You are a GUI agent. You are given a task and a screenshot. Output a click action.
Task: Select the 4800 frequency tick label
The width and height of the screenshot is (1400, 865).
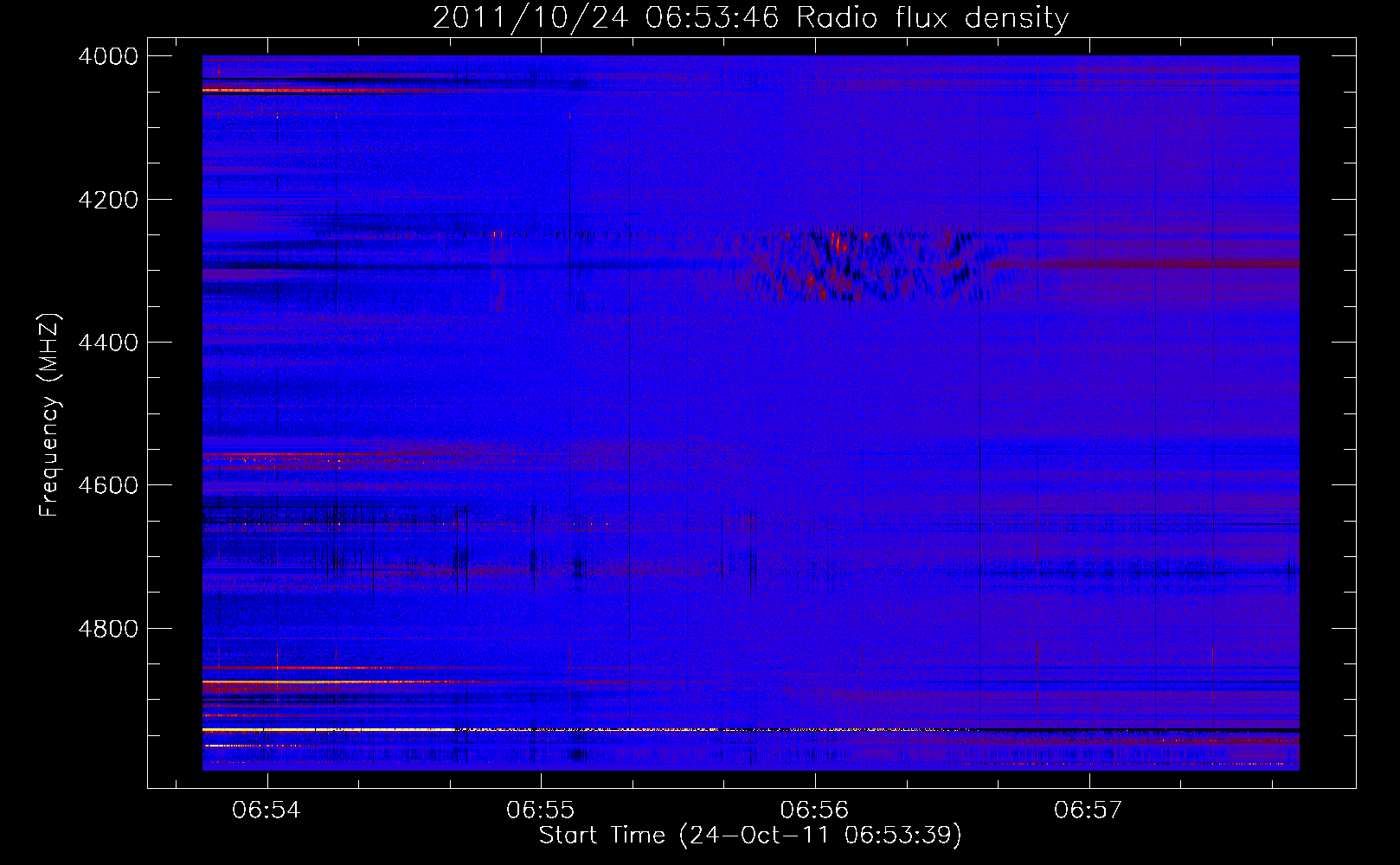(x=108, y=629)
